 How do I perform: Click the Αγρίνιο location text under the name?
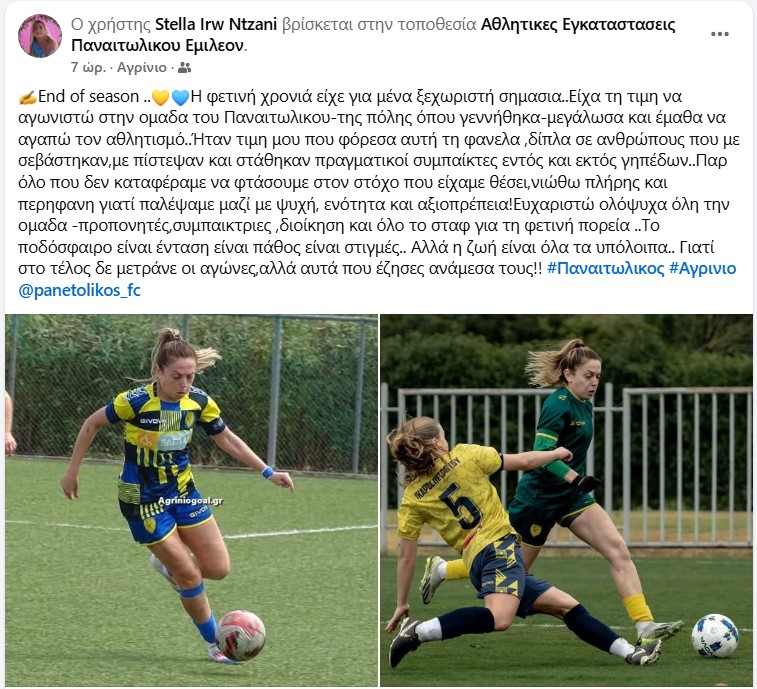tap(141, 68)
